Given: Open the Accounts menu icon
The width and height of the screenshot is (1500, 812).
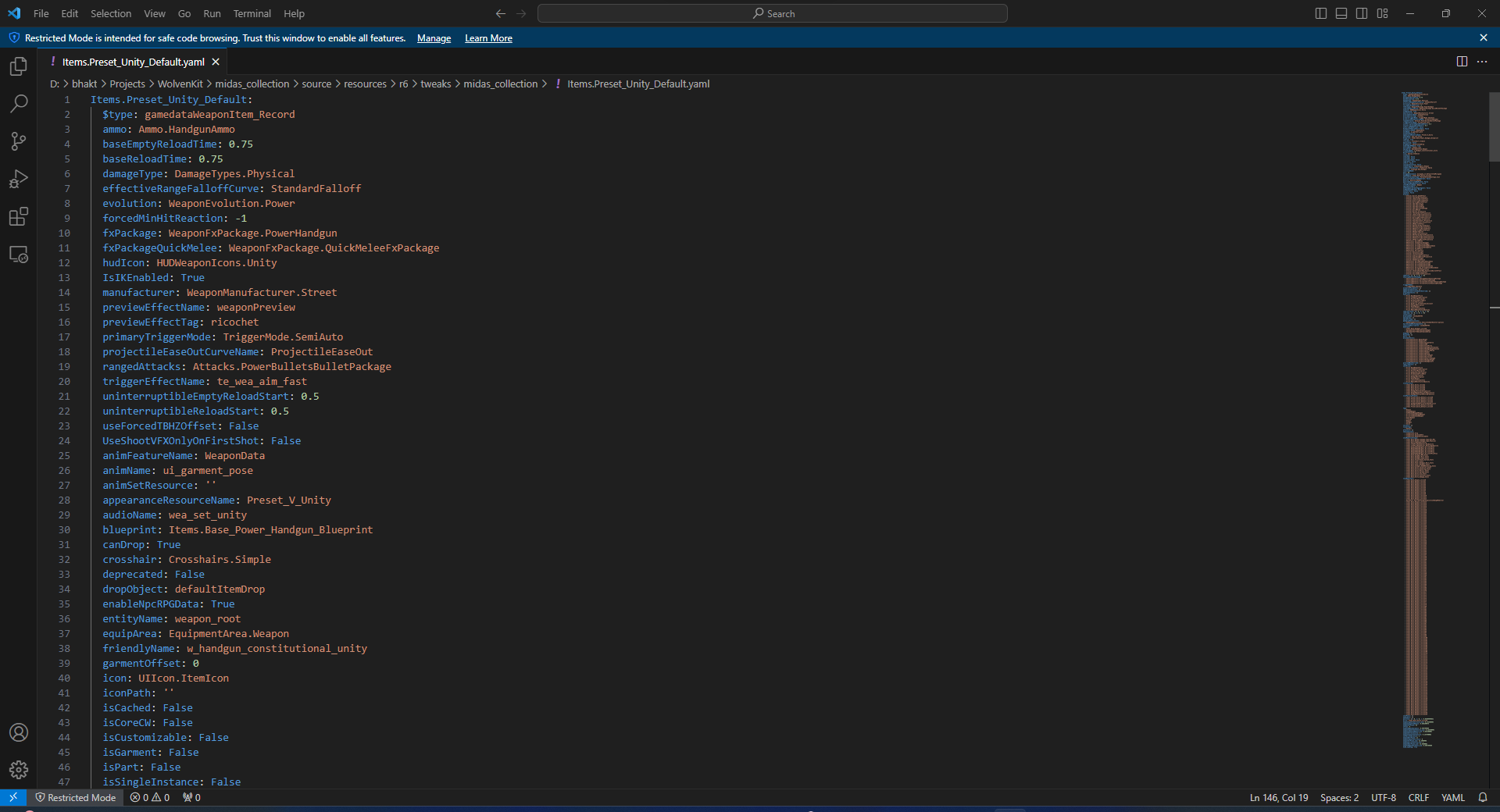Looking at the screenshot, I should click(19, 732).
